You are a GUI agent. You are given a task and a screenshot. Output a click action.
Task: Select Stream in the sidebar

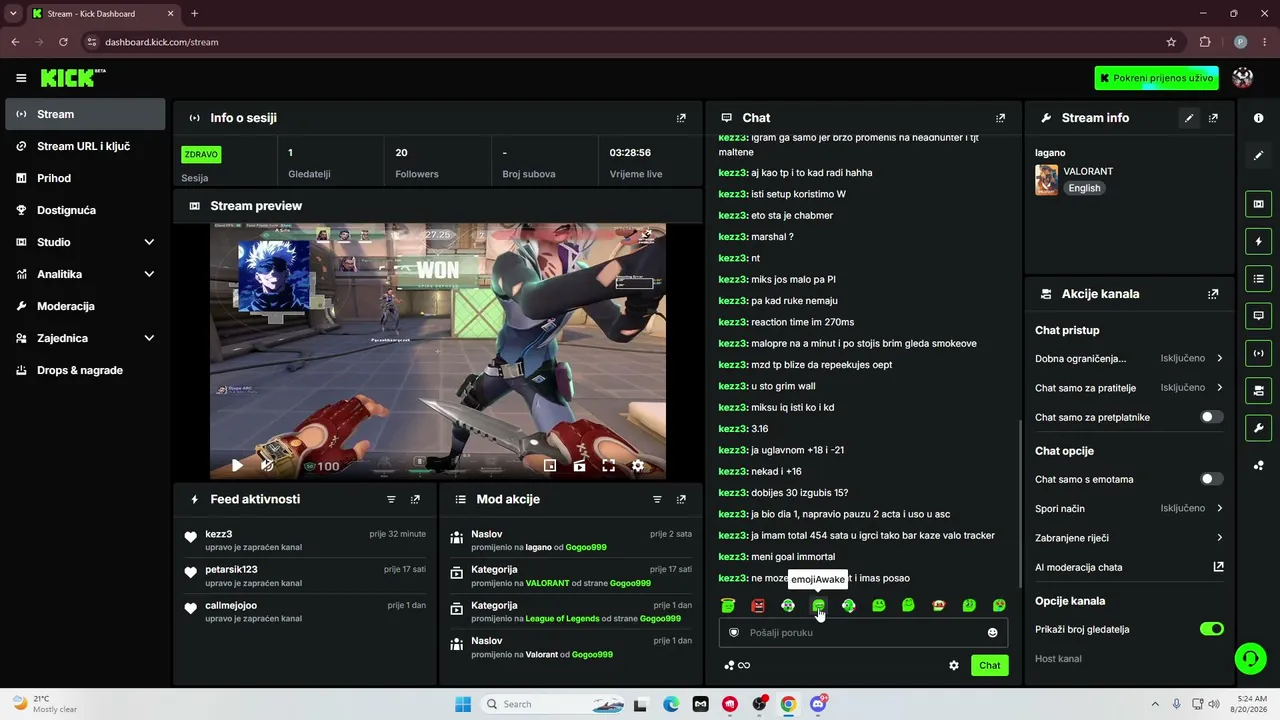click(x=85, y=114)
